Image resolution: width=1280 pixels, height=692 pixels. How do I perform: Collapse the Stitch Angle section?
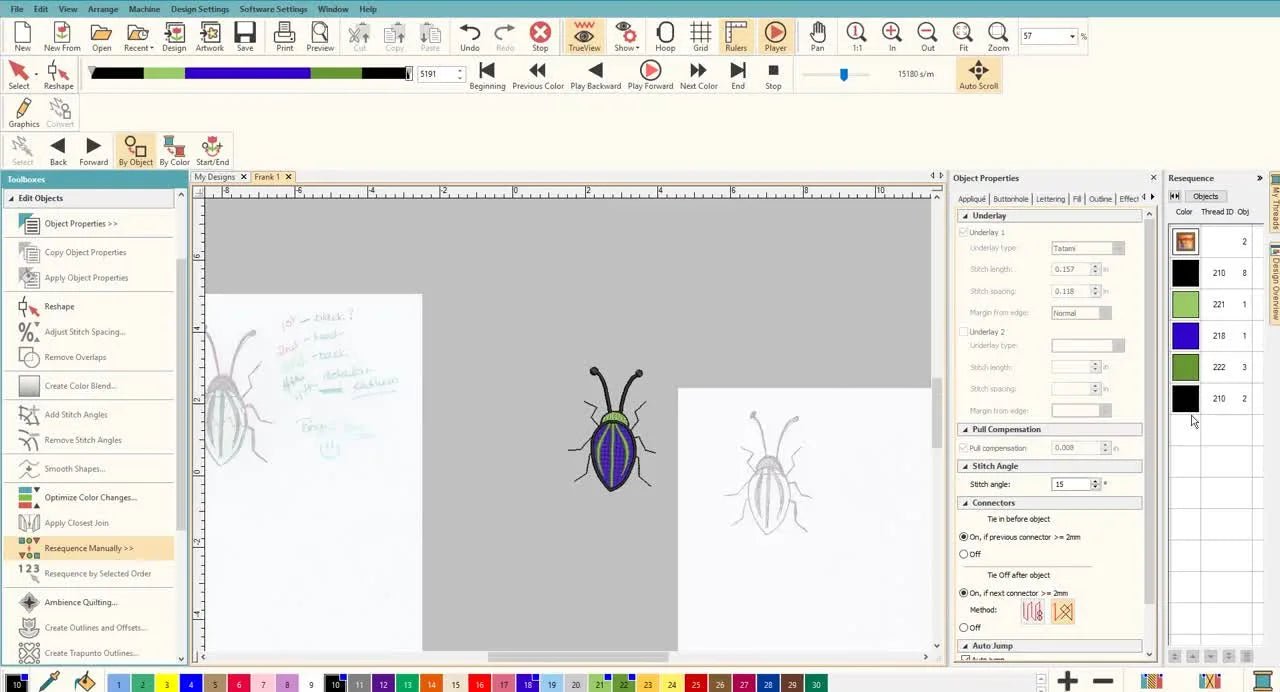point(965,466)
